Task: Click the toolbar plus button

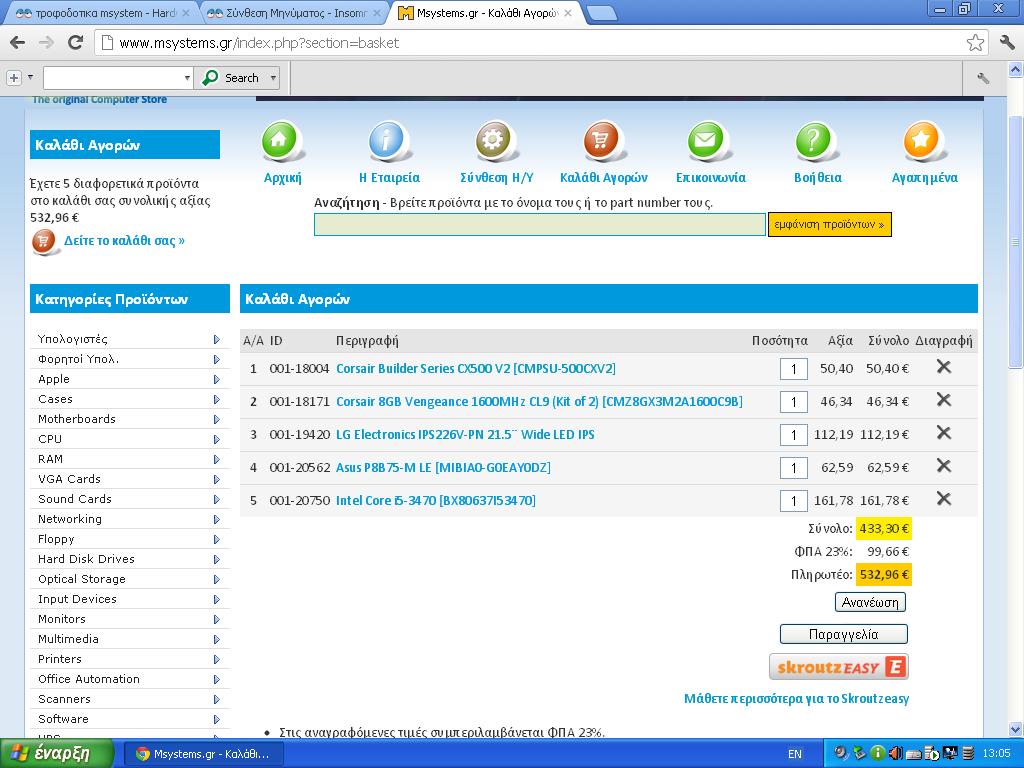Action: point(14,78)
